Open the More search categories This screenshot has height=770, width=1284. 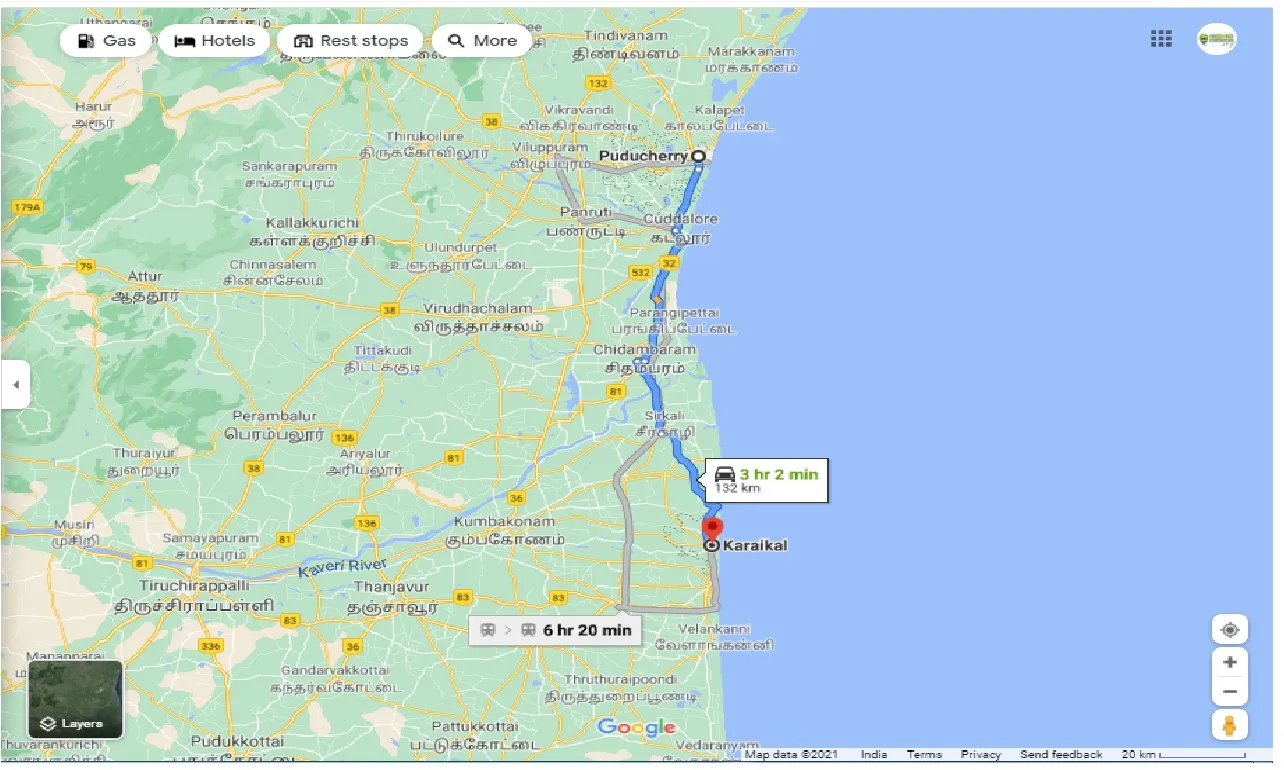click(481, 40)
